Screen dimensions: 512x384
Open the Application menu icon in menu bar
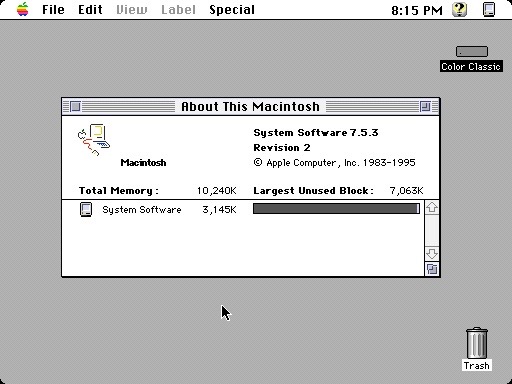489,9
